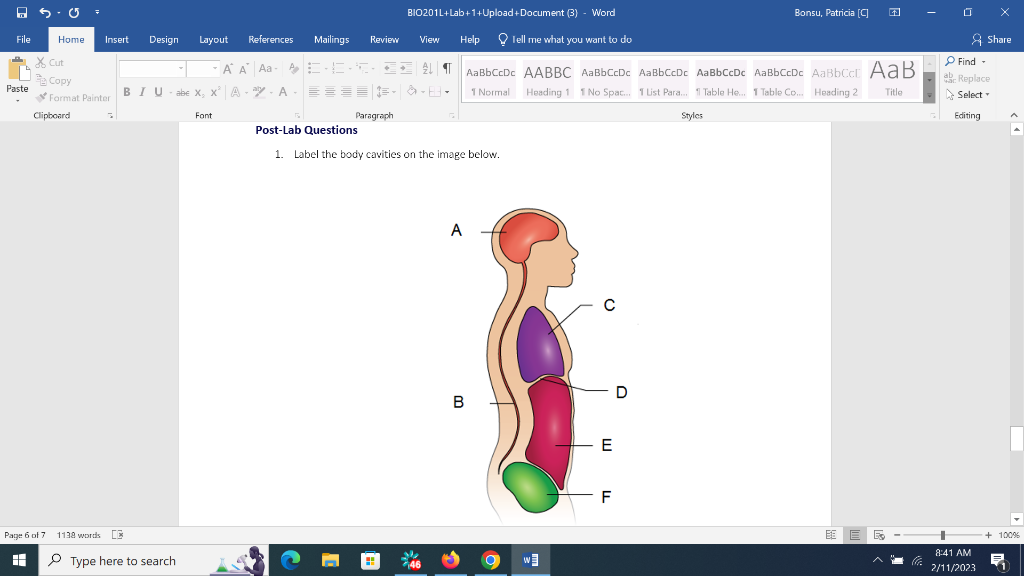Screen dimensions: 1024x576
Task: Expand the Styles gallery
Action: [929, 97]
